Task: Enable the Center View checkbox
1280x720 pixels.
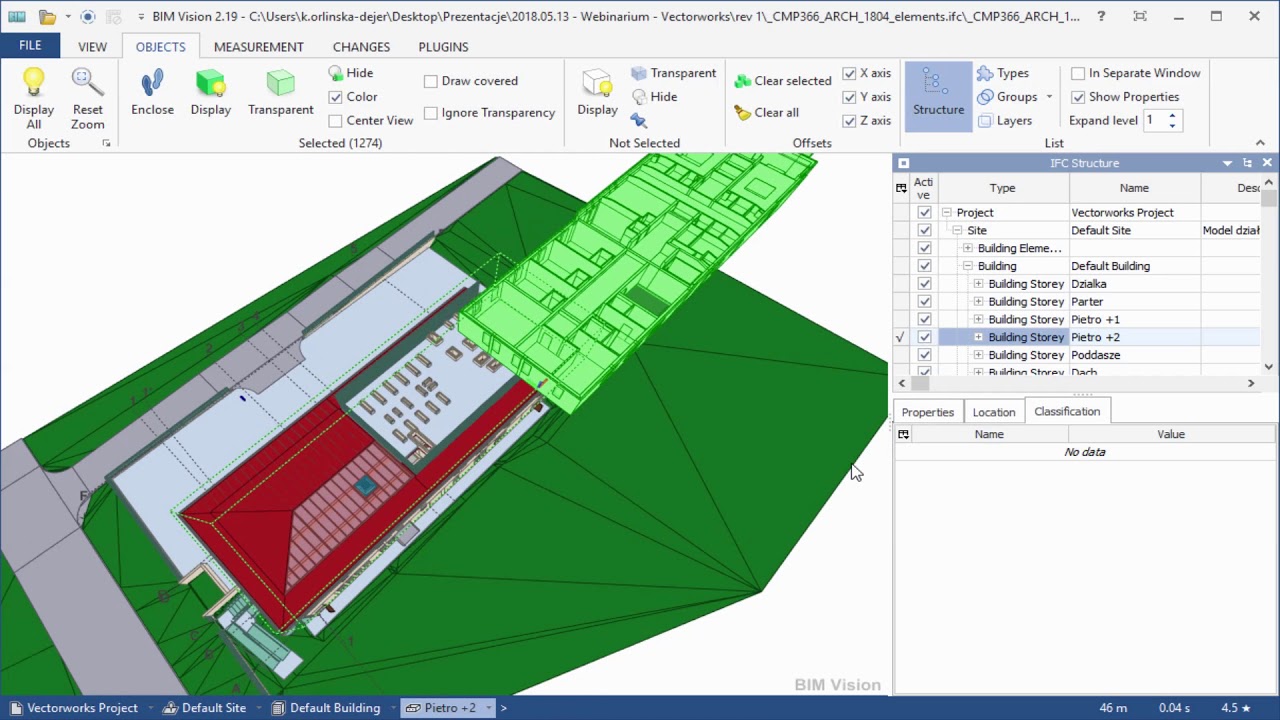Action: pyautogui.click(x=336, y=121)
